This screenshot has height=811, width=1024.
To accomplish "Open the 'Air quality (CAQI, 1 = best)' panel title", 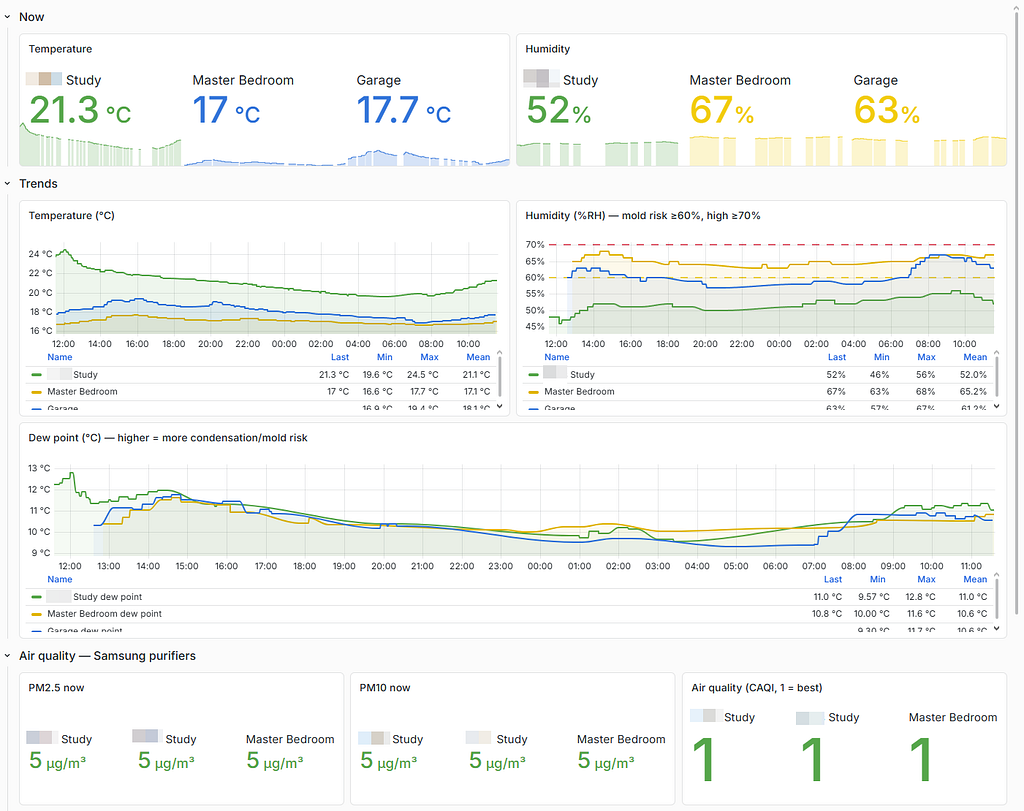I will click(757, 688).
